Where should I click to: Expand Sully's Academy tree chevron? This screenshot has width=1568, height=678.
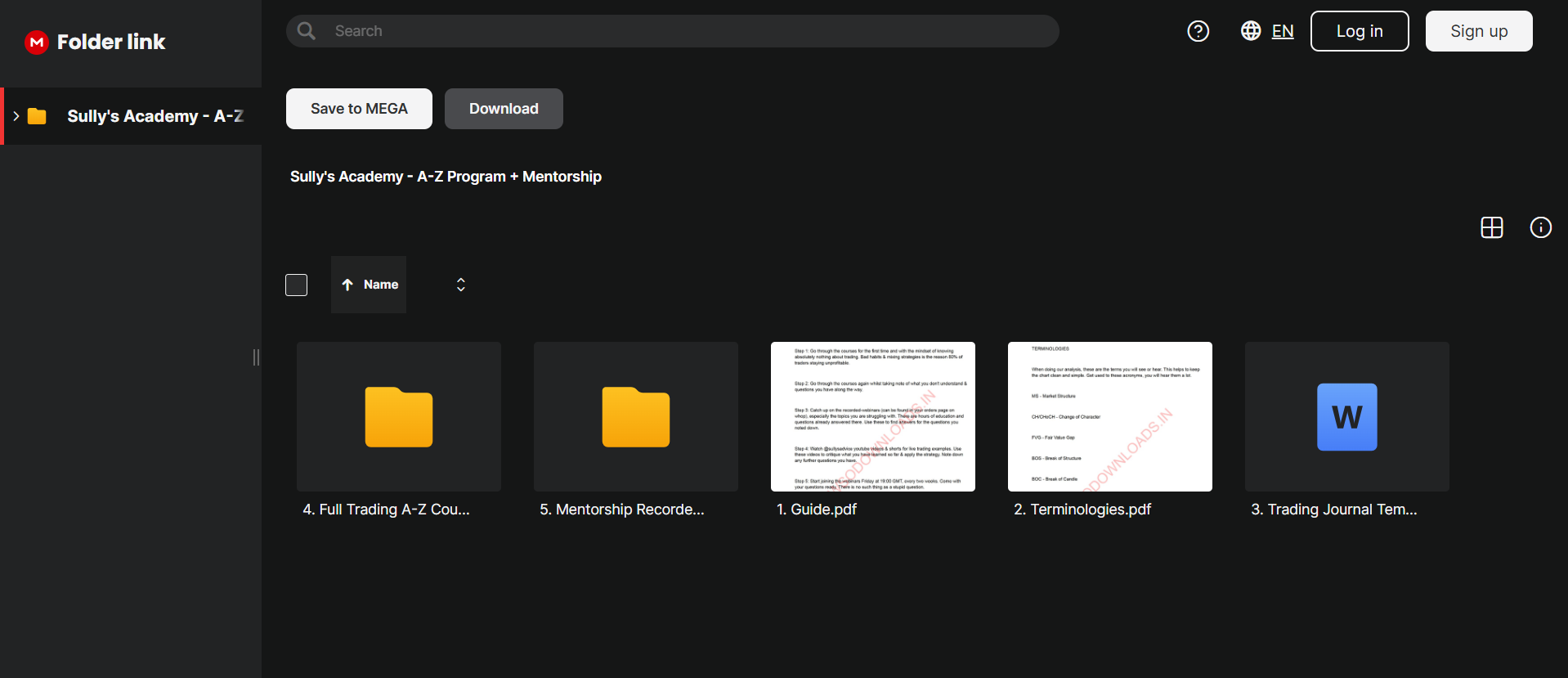click(x=16, y=116)
